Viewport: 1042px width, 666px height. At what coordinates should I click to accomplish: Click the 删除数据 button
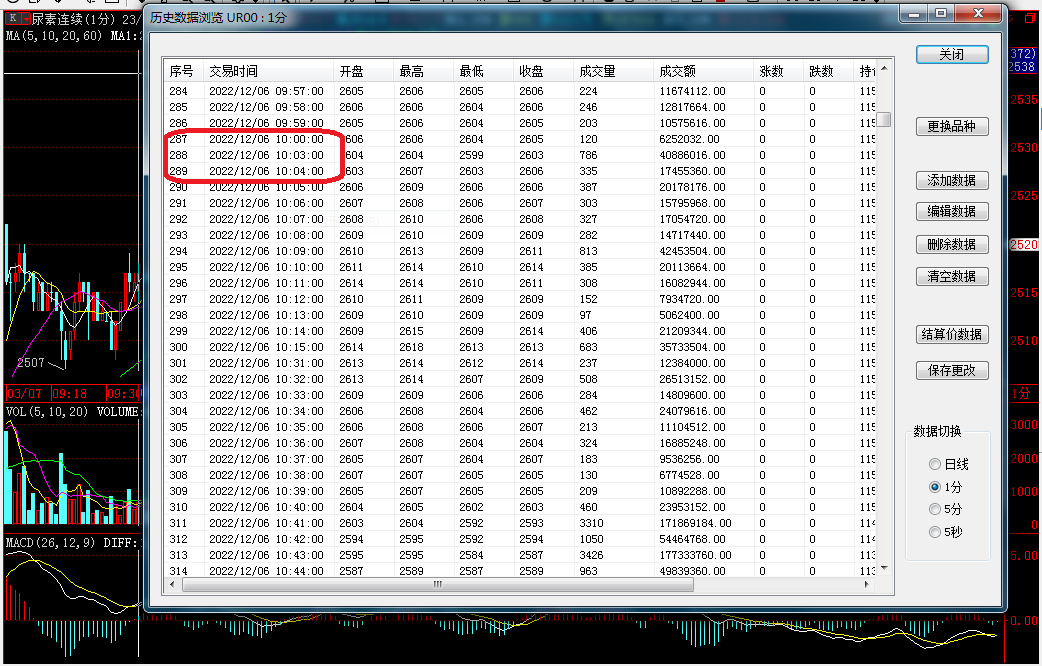(951, 245)
